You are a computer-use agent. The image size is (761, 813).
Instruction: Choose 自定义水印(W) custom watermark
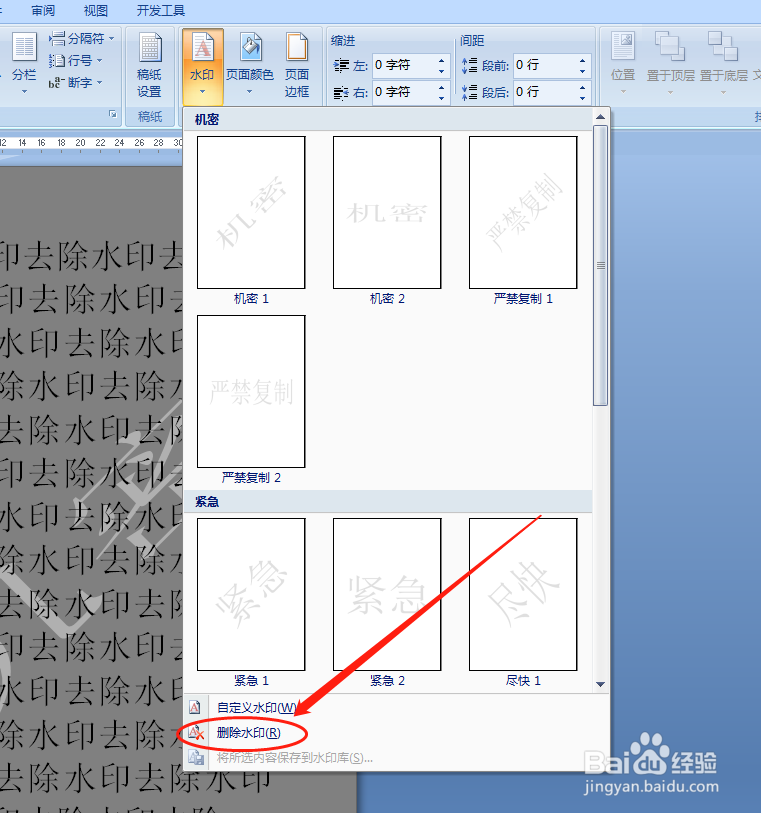397,707
